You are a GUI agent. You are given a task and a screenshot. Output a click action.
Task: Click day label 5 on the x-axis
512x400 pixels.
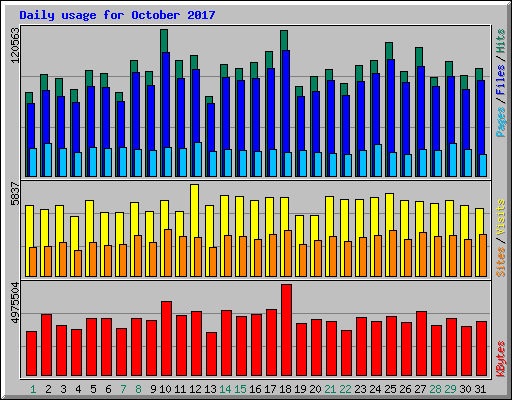click(93, 389)
